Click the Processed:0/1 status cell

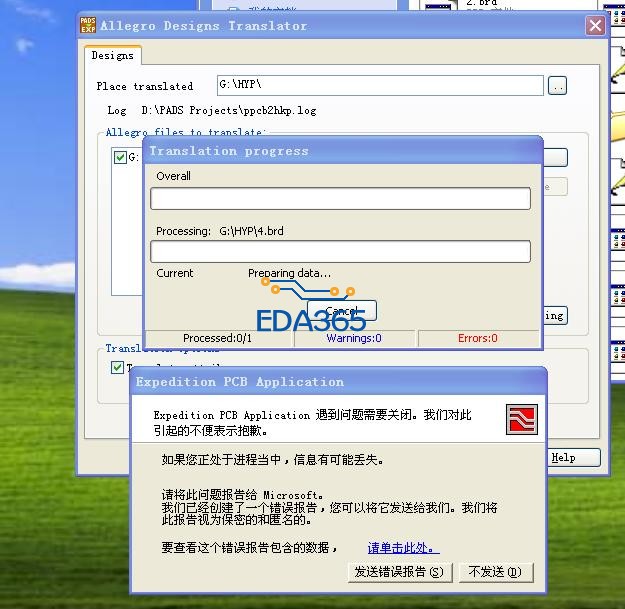pyautogui.click(x=218, y=338)
